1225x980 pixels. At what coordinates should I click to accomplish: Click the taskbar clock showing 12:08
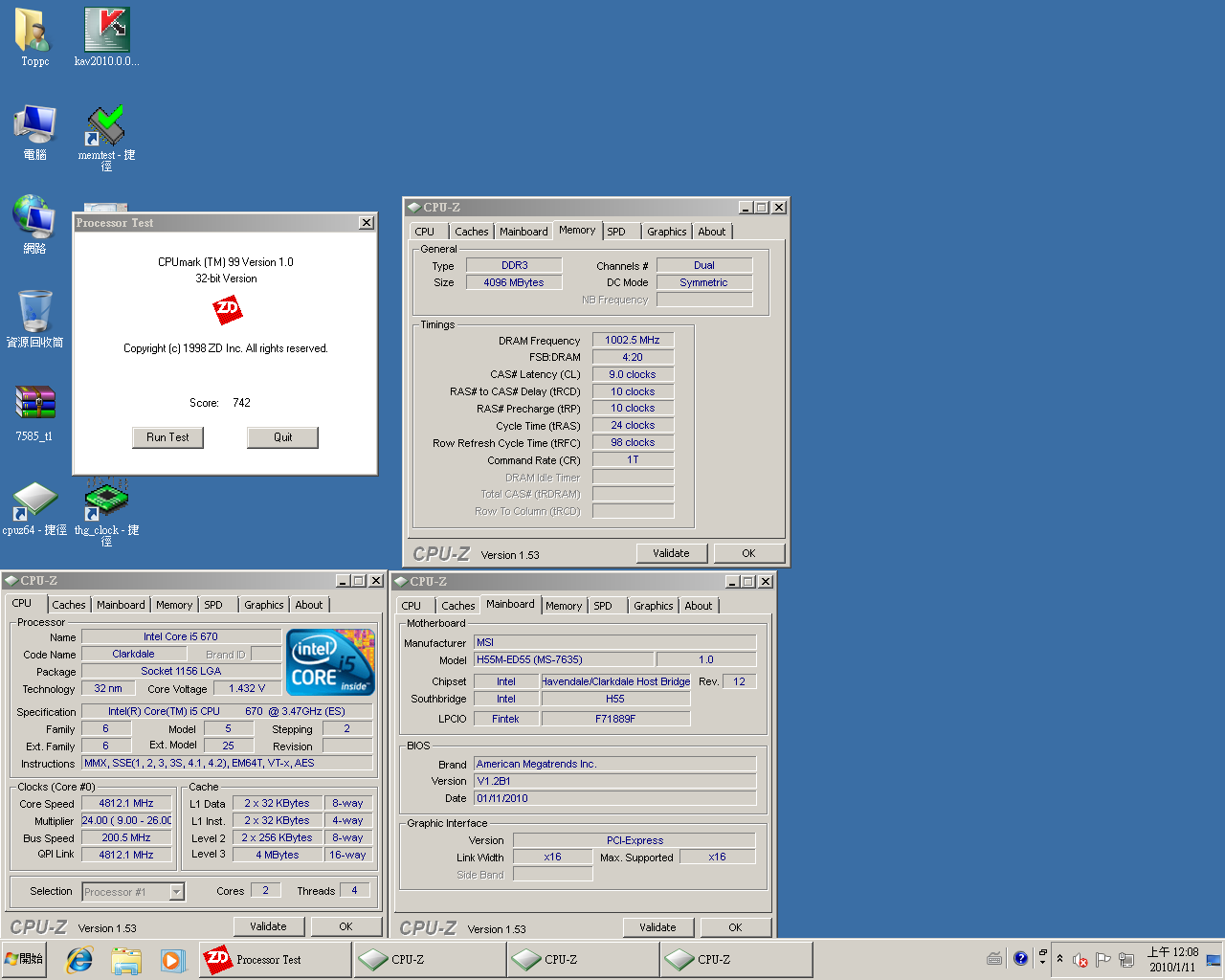coord(1172,959)
